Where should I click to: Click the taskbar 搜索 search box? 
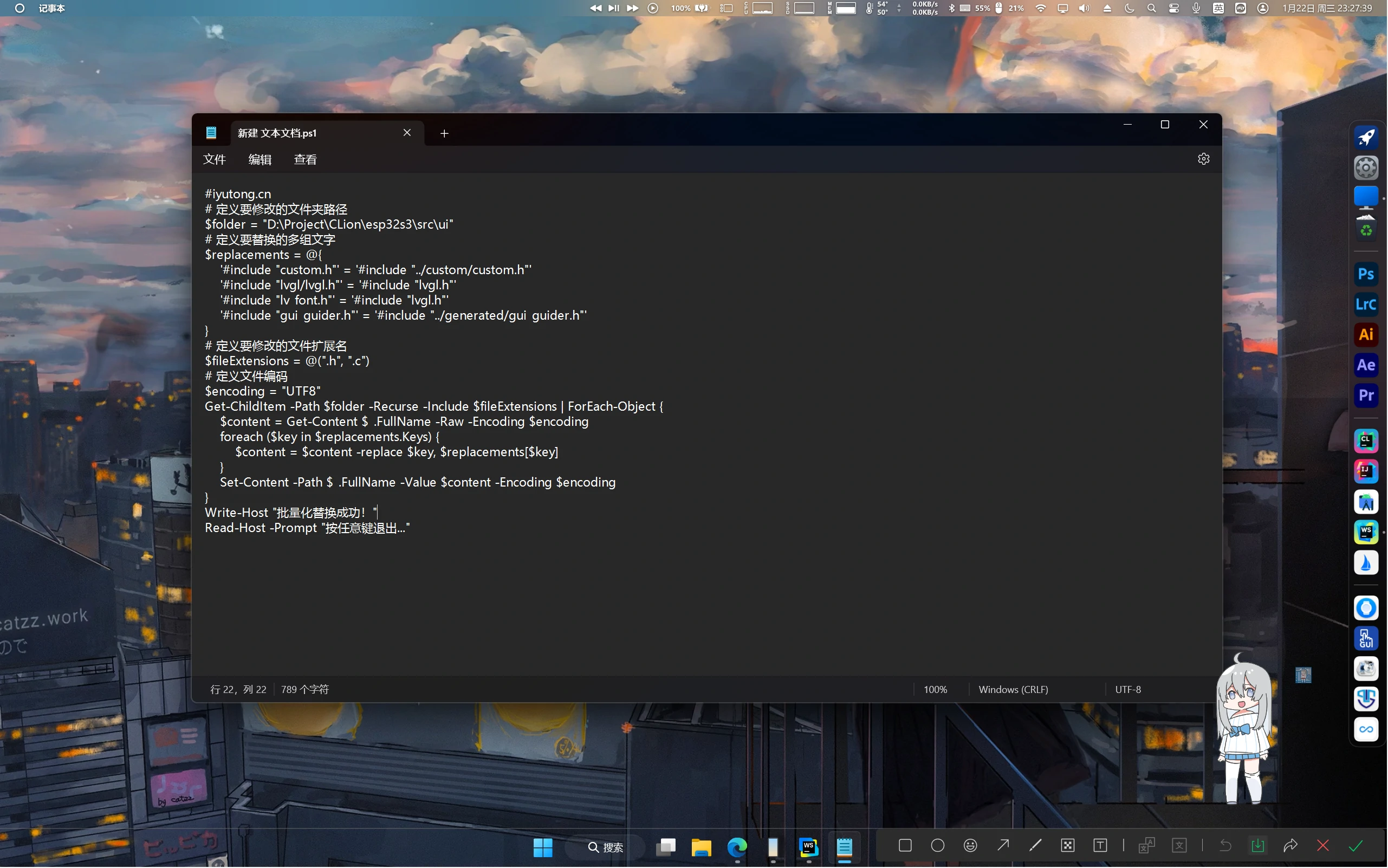(606, 847)
